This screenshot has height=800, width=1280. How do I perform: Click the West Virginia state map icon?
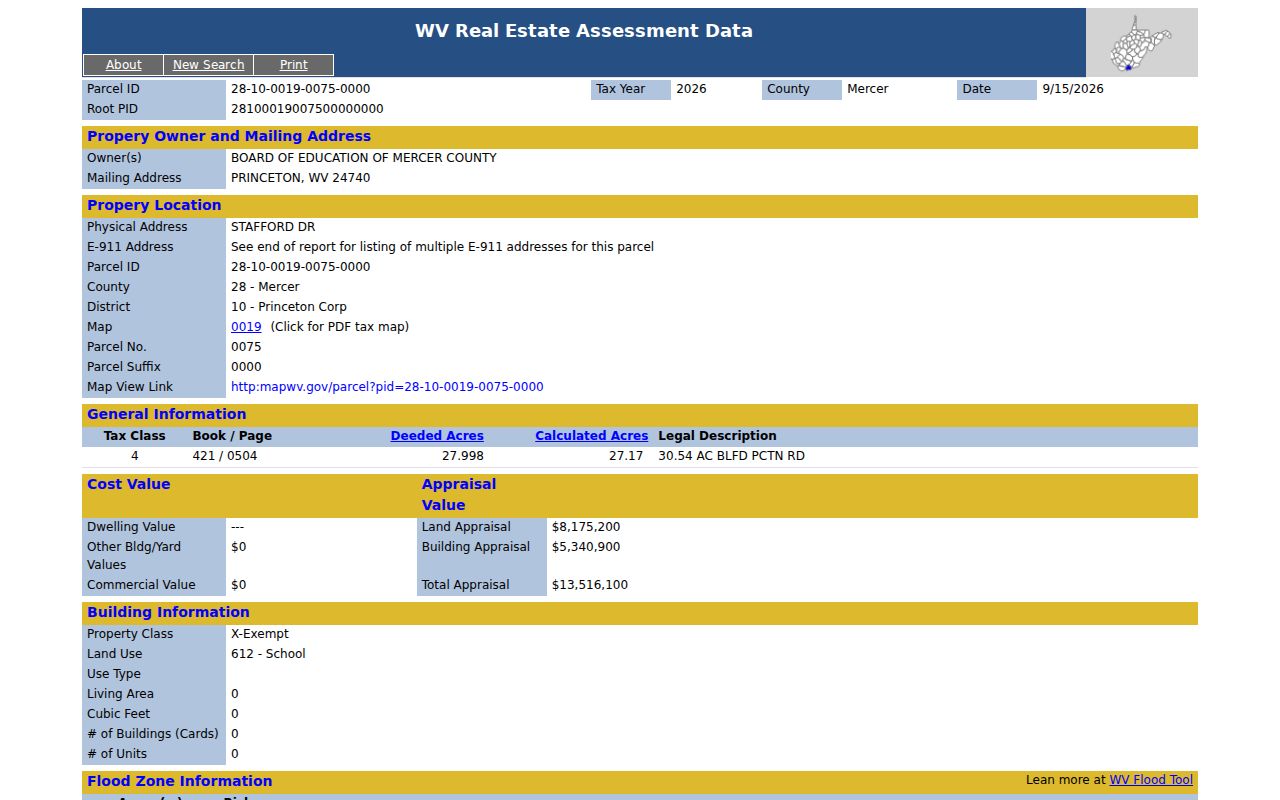coord(1141,43)
